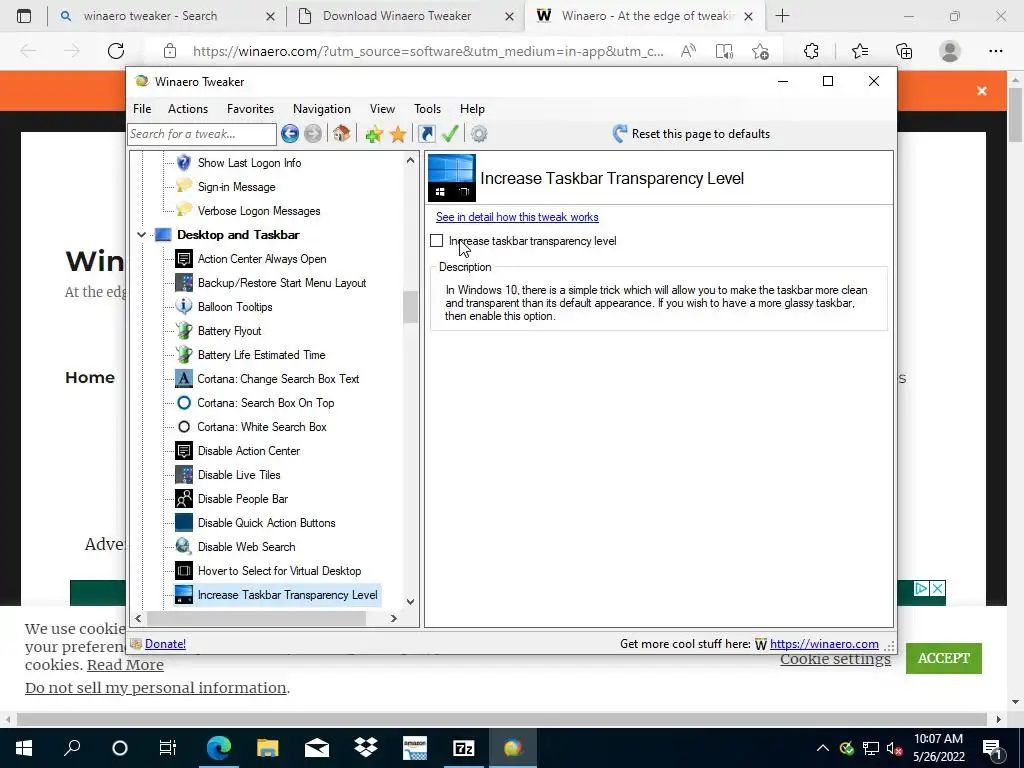Click tree panel scroll down arrow
Viewport: 1024px width, 768px height.
[x=410, y=601]
